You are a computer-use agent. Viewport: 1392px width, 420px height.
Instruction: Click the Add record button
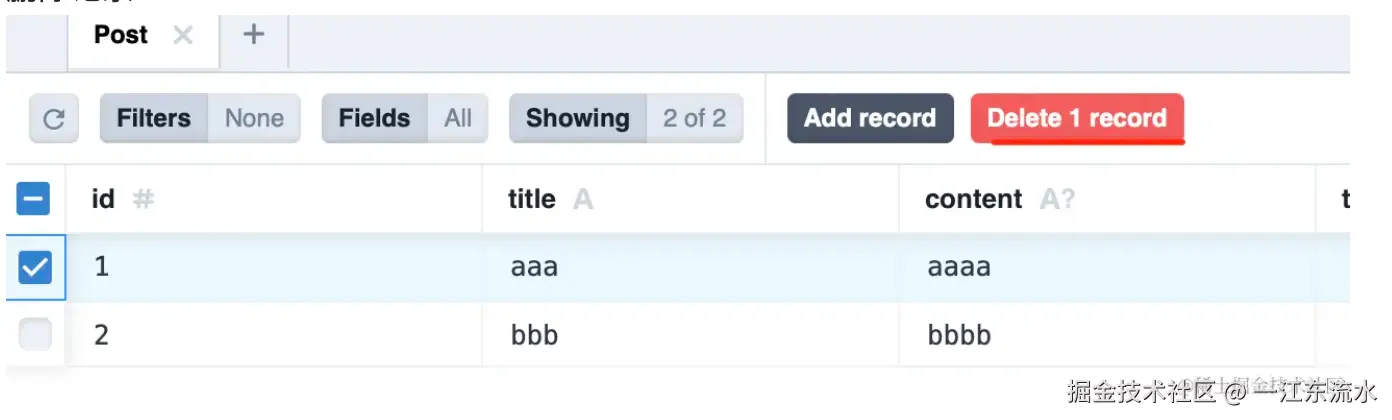pyautogui.click(x=870, y=119)
